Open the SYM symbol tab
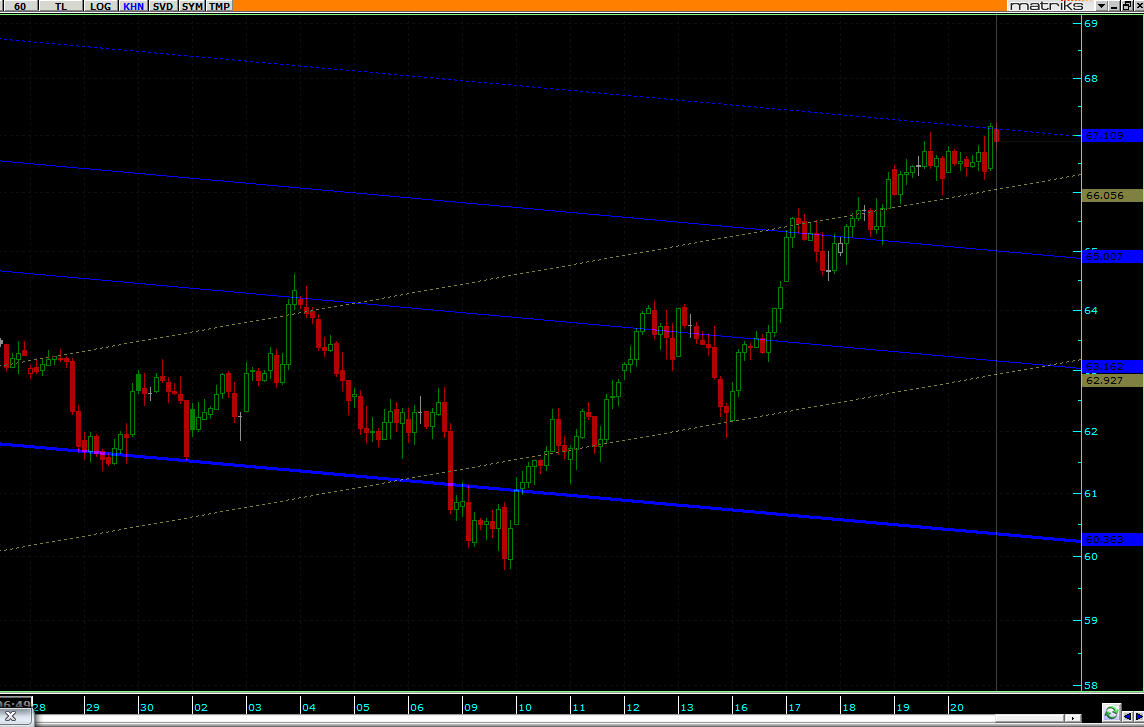The width and height of the screenshot is (1144, 727). [192, 6]
